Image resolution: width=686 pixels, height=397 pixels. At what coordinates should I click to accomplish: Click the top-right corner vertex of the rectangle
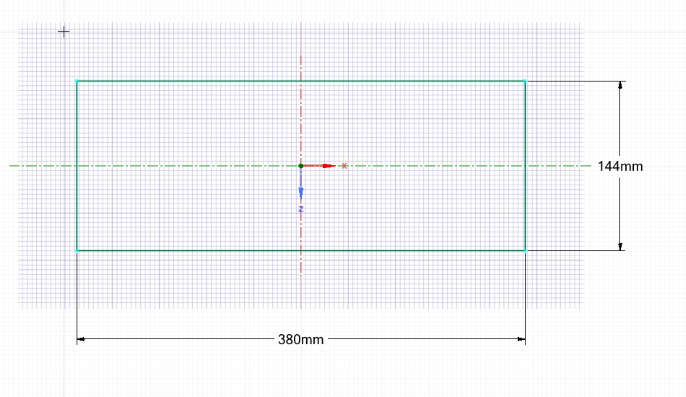(525, 81)
